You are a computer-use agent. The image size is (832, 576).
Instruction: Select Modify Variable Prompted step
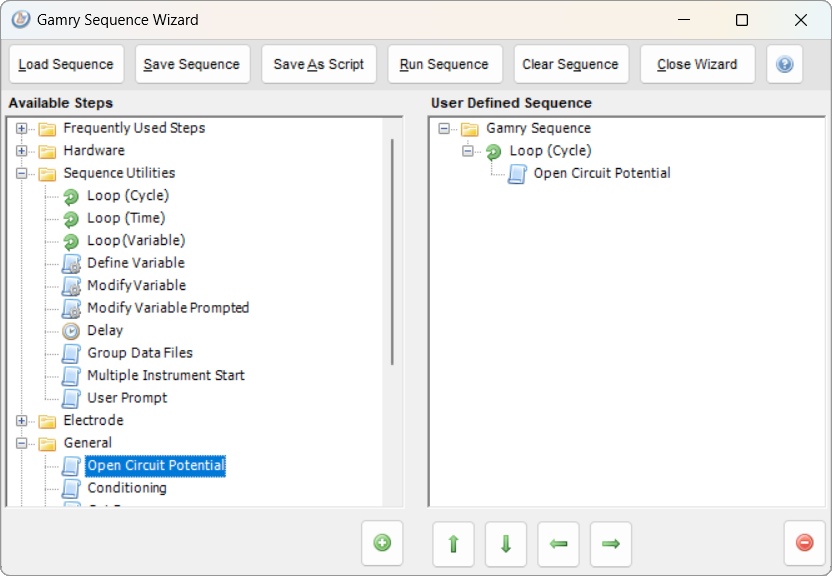168,308
